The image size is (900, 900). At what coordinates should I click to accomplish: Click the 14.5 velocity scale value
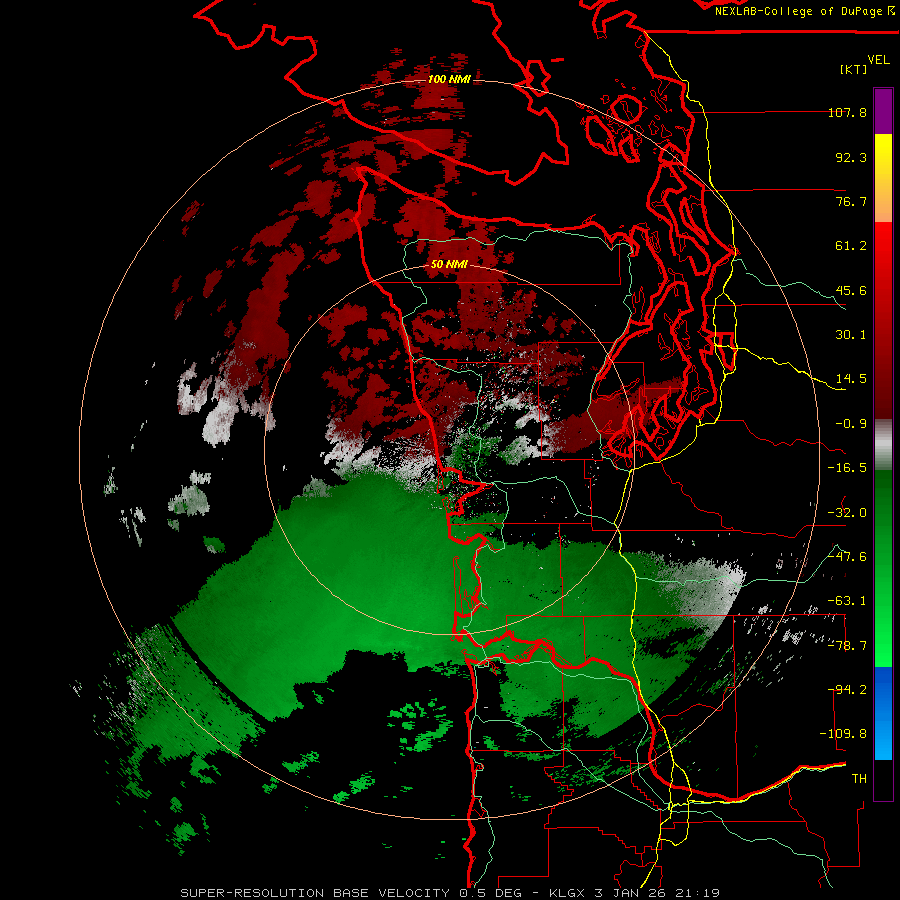point(851,379)
